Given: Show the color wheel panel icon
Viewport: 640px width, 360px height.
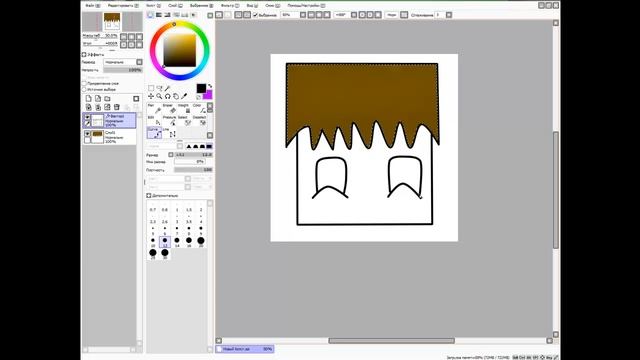Looking at the screenshot, I should click(x=150, y=15).
